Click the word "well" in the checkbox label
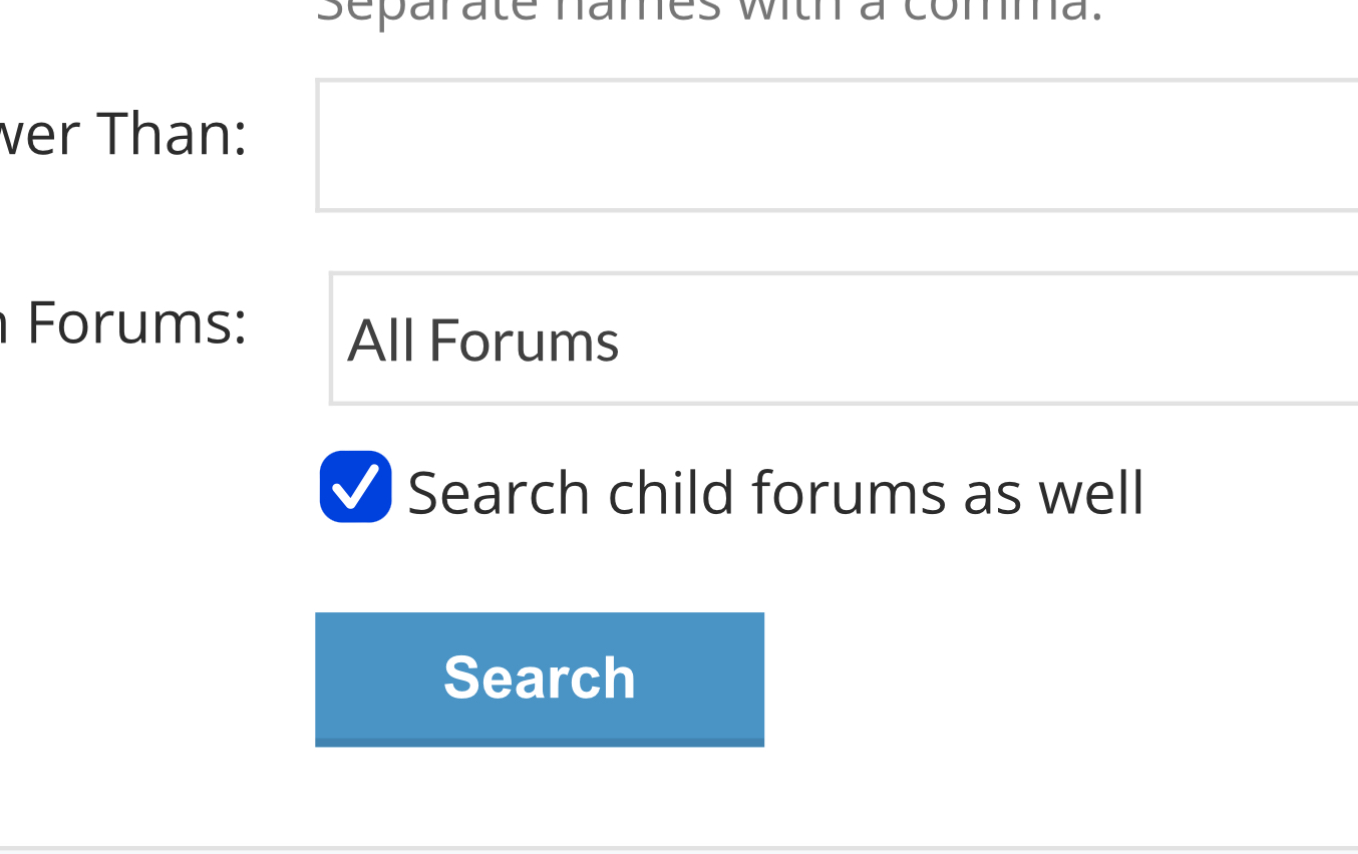This screenshot has width=1358, height=854. 1091,492
